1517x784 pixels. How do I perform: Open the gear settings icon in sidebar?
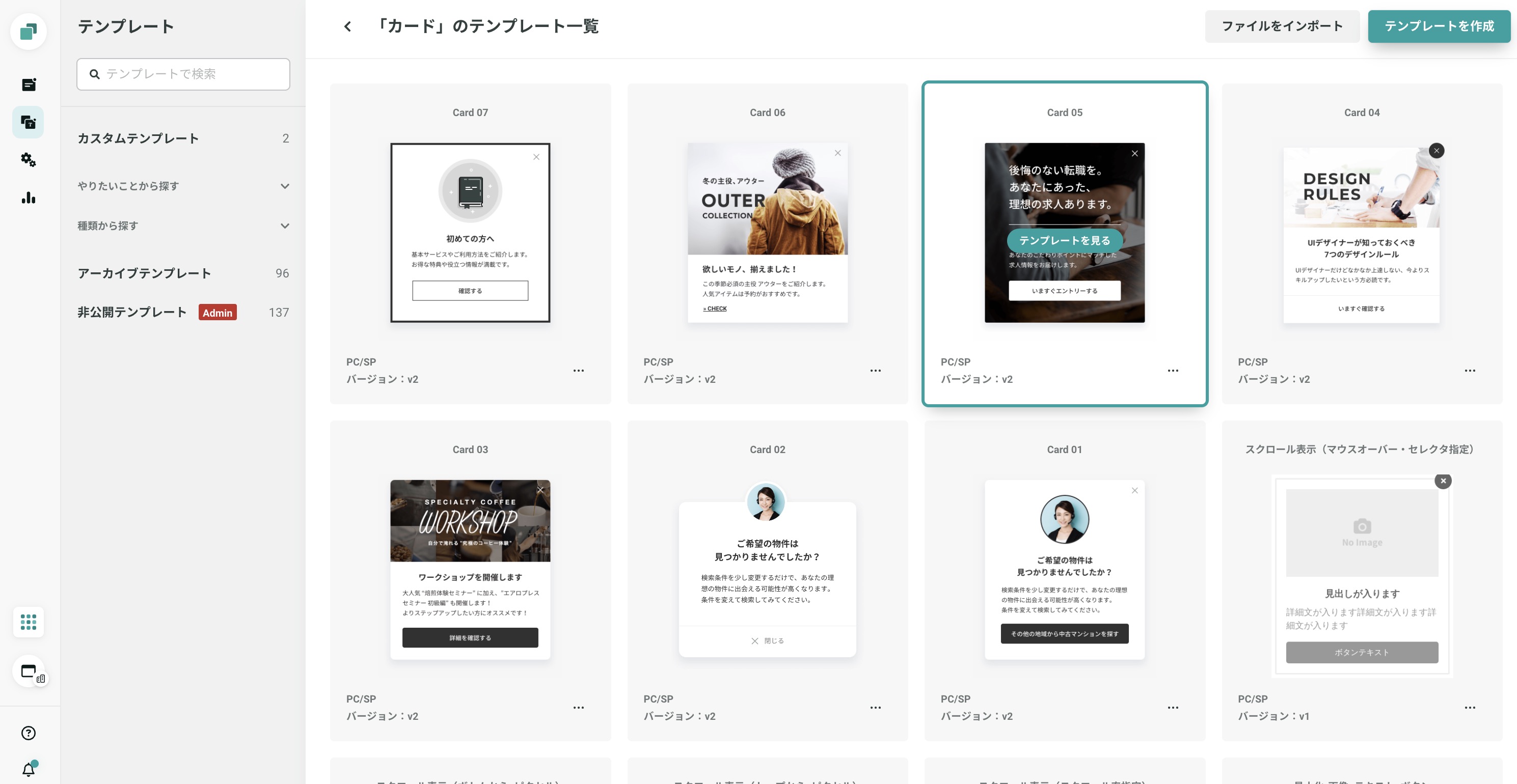tap(28, 159)
